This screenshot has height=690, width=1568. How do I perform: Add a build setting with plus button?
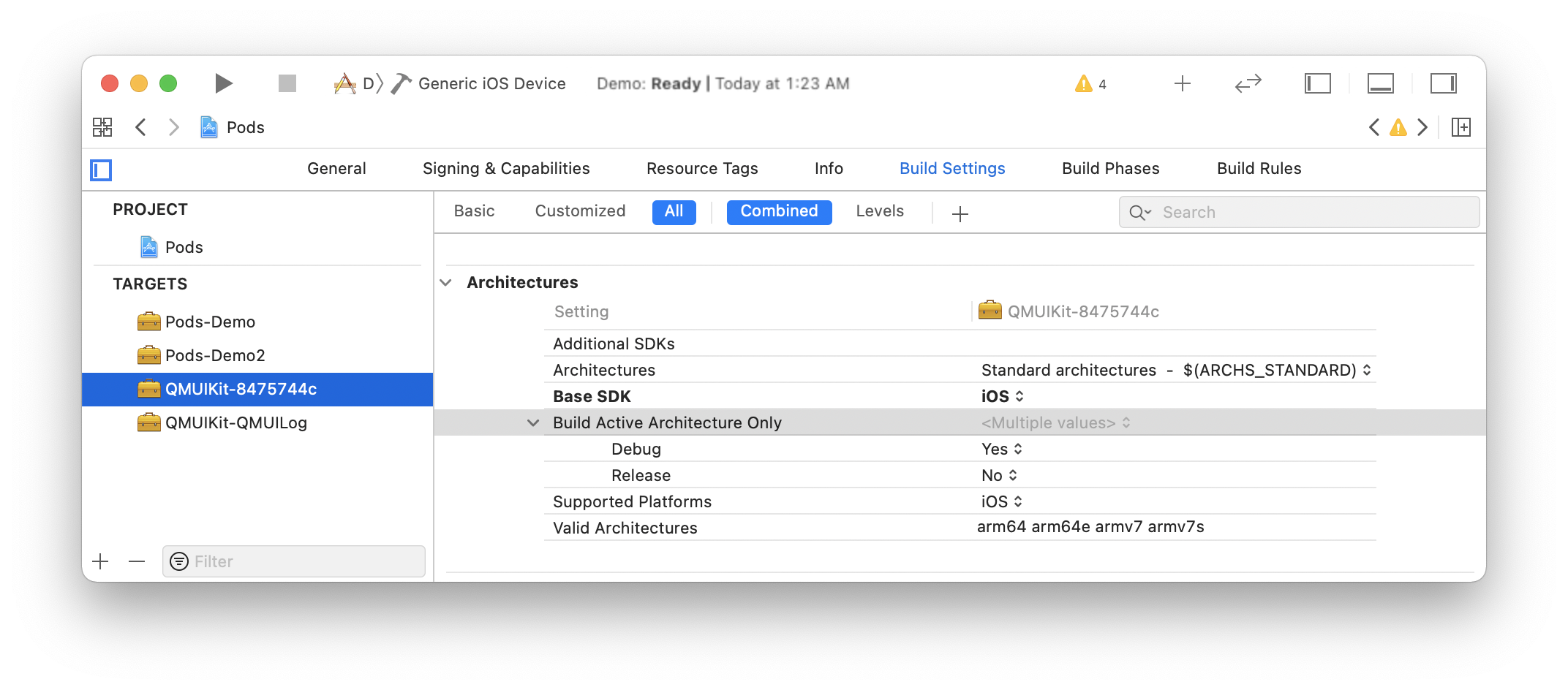tap(960, 213)
